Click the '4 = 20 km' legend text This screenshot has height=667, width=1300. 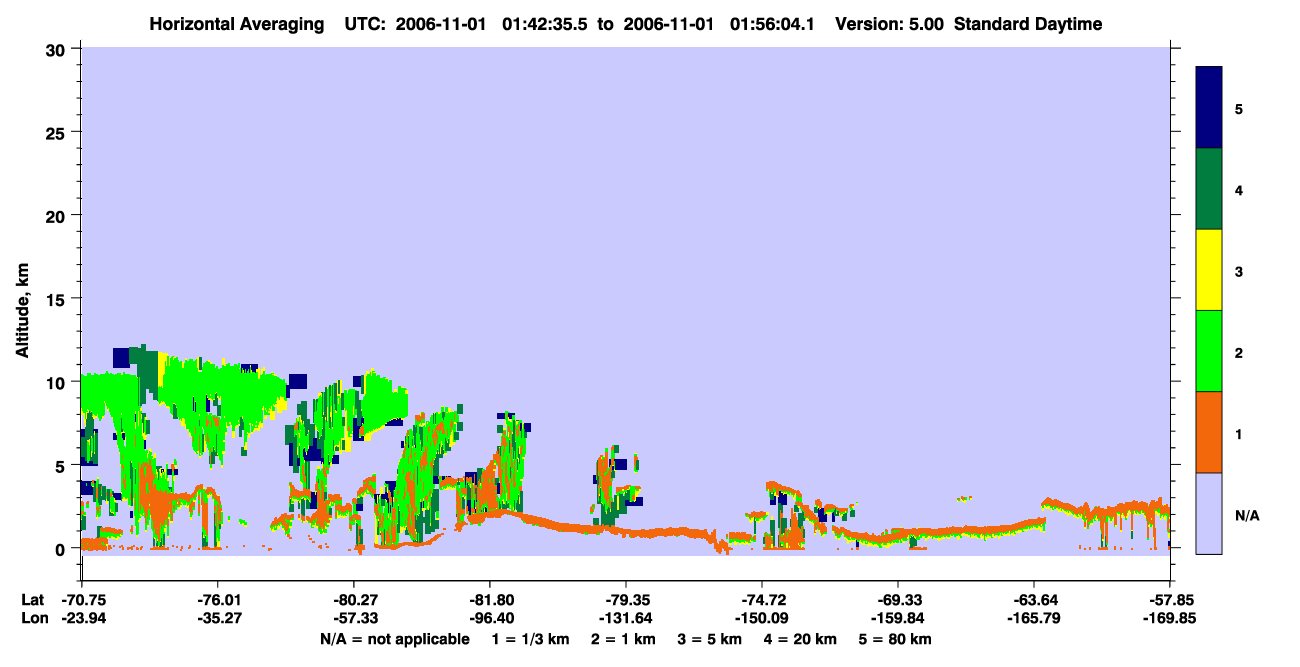pyautogui.click(x=802, y=639)
